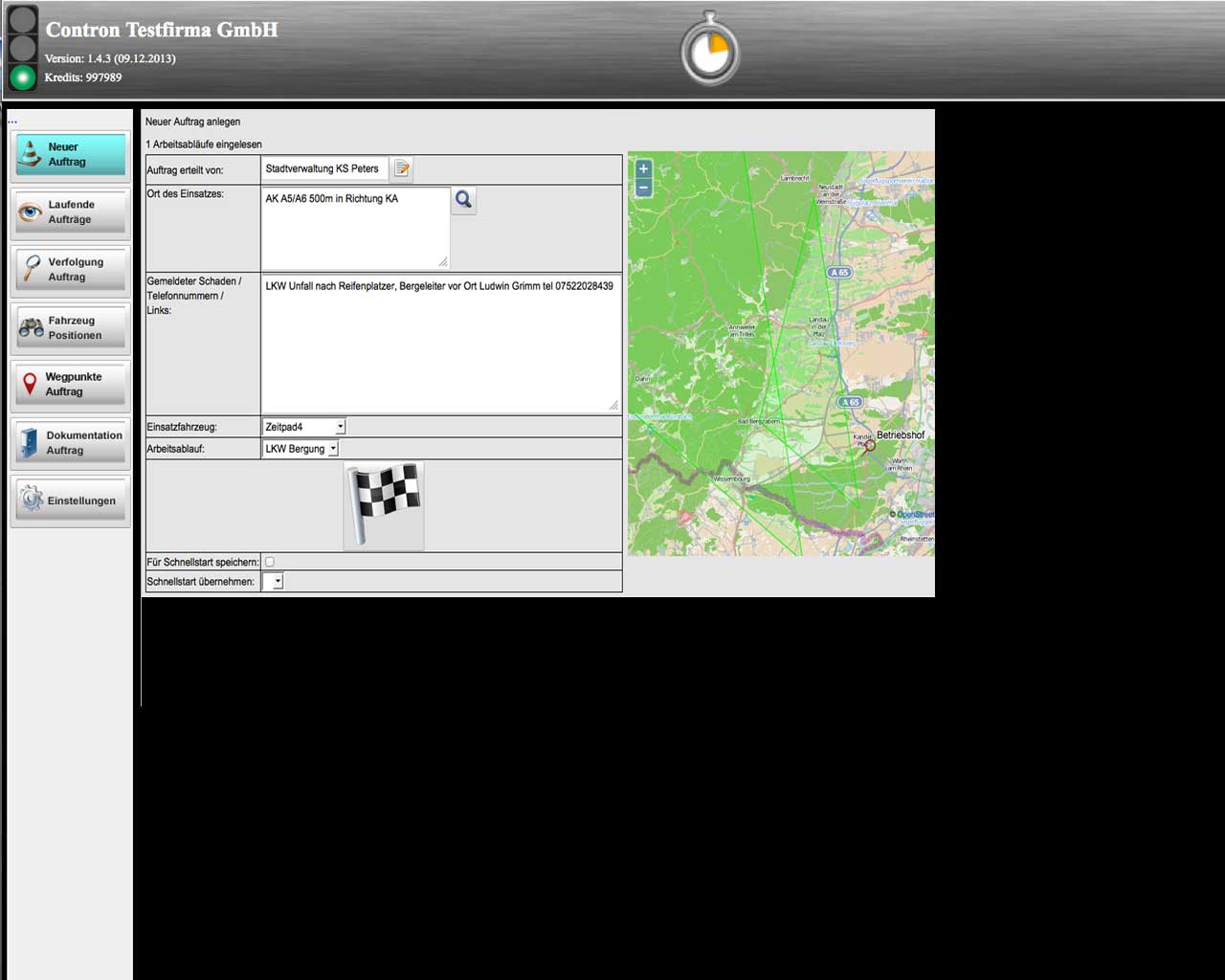
Task: Open the Einstellungen settings page
Action: click(70, 501)
